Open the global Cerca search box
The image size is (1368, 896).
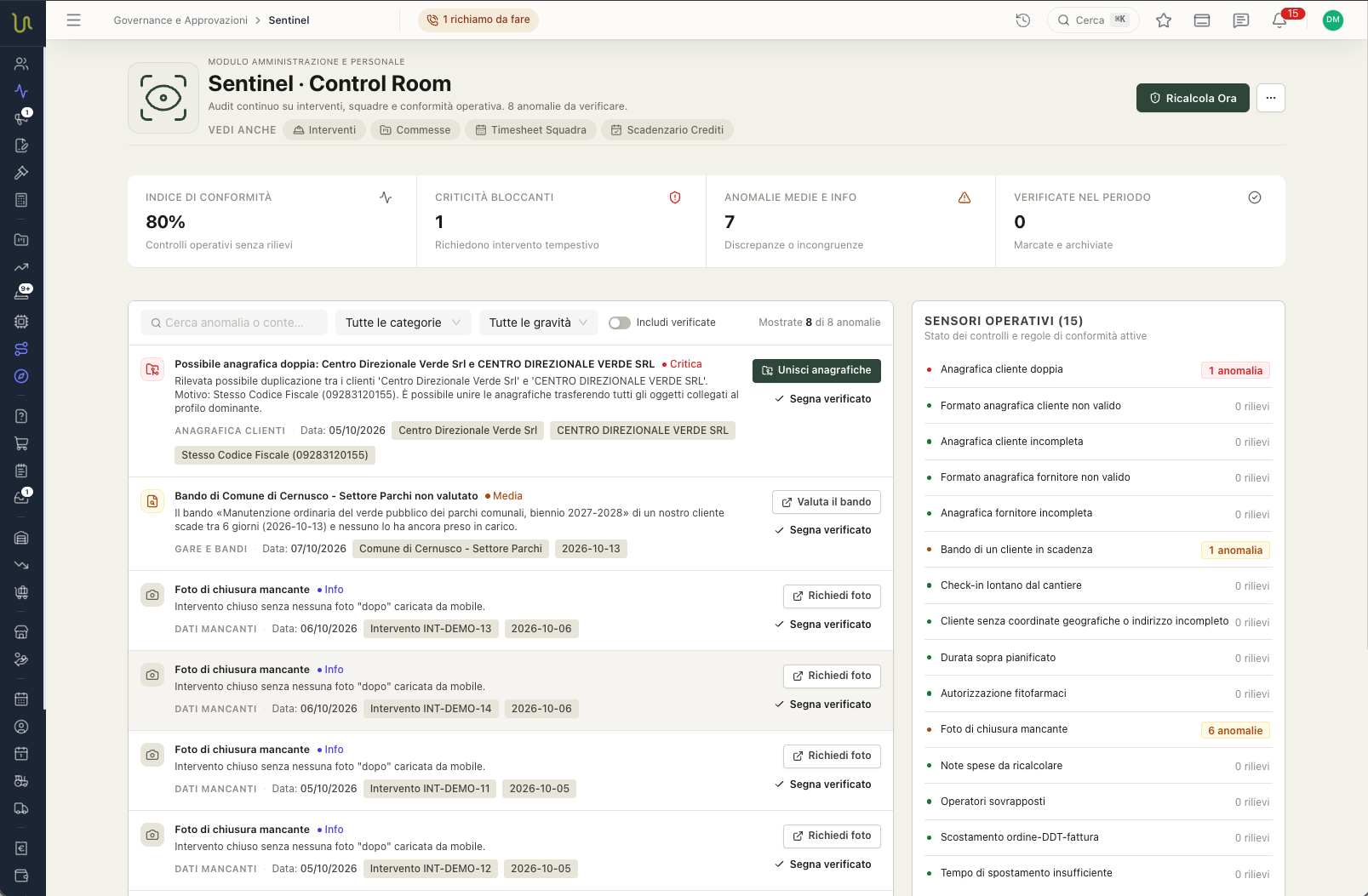[1093, 20]
